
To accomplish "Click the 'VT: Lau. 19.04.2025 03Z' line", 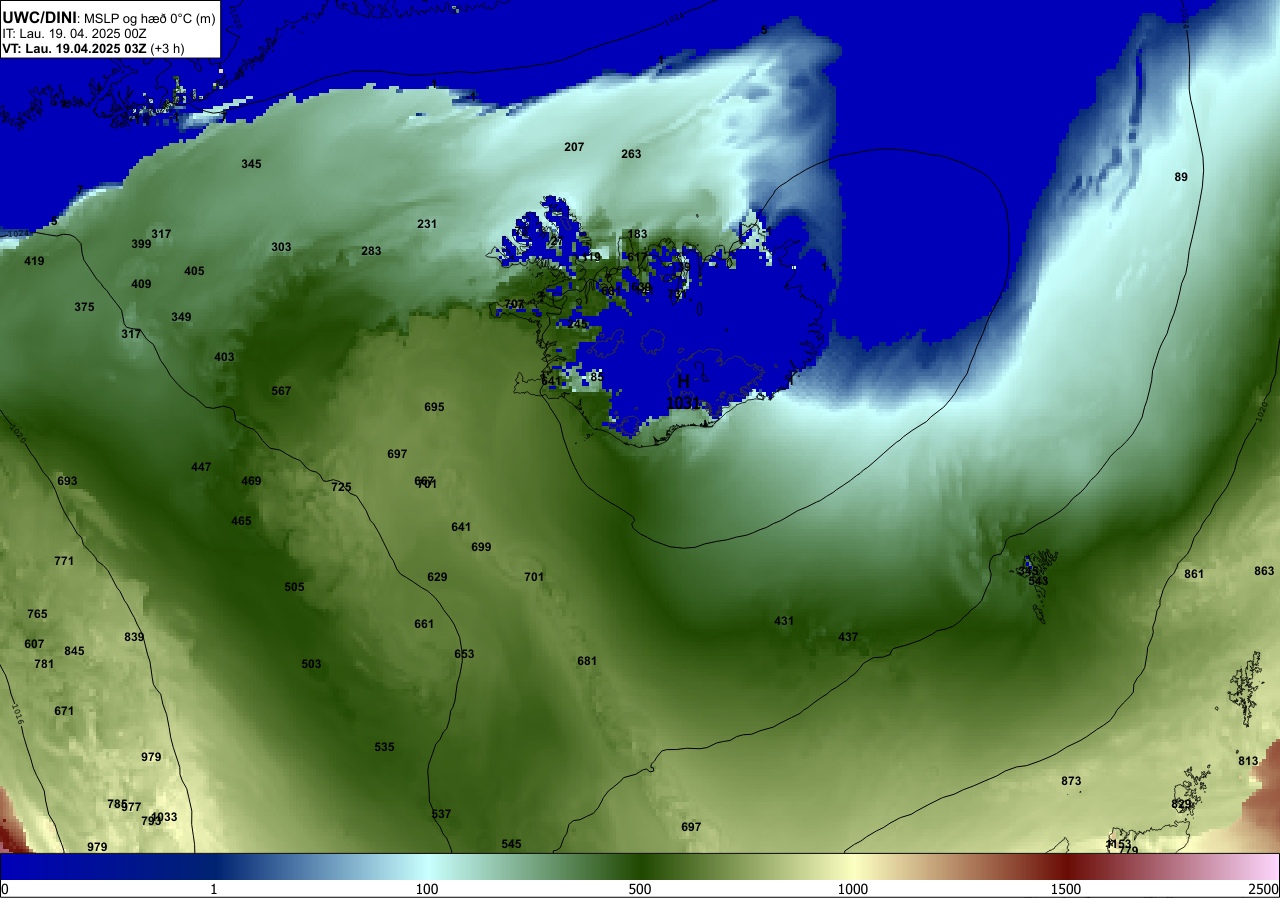I will [75, 48].
